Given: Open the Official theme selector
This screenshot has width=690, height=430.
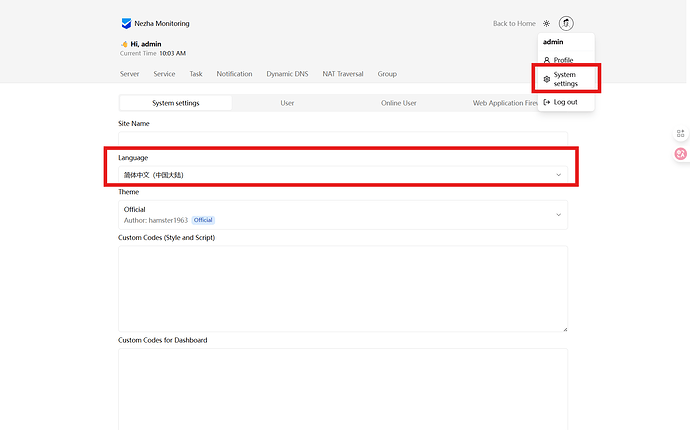Looking at the screenshot, I should point(343,215).
